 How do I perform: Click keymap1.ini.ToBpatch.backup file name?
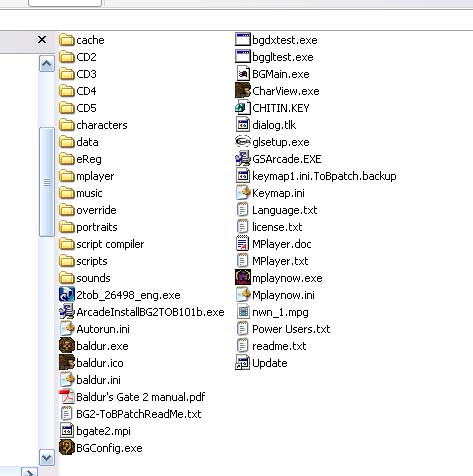click(x=324, y=176)
